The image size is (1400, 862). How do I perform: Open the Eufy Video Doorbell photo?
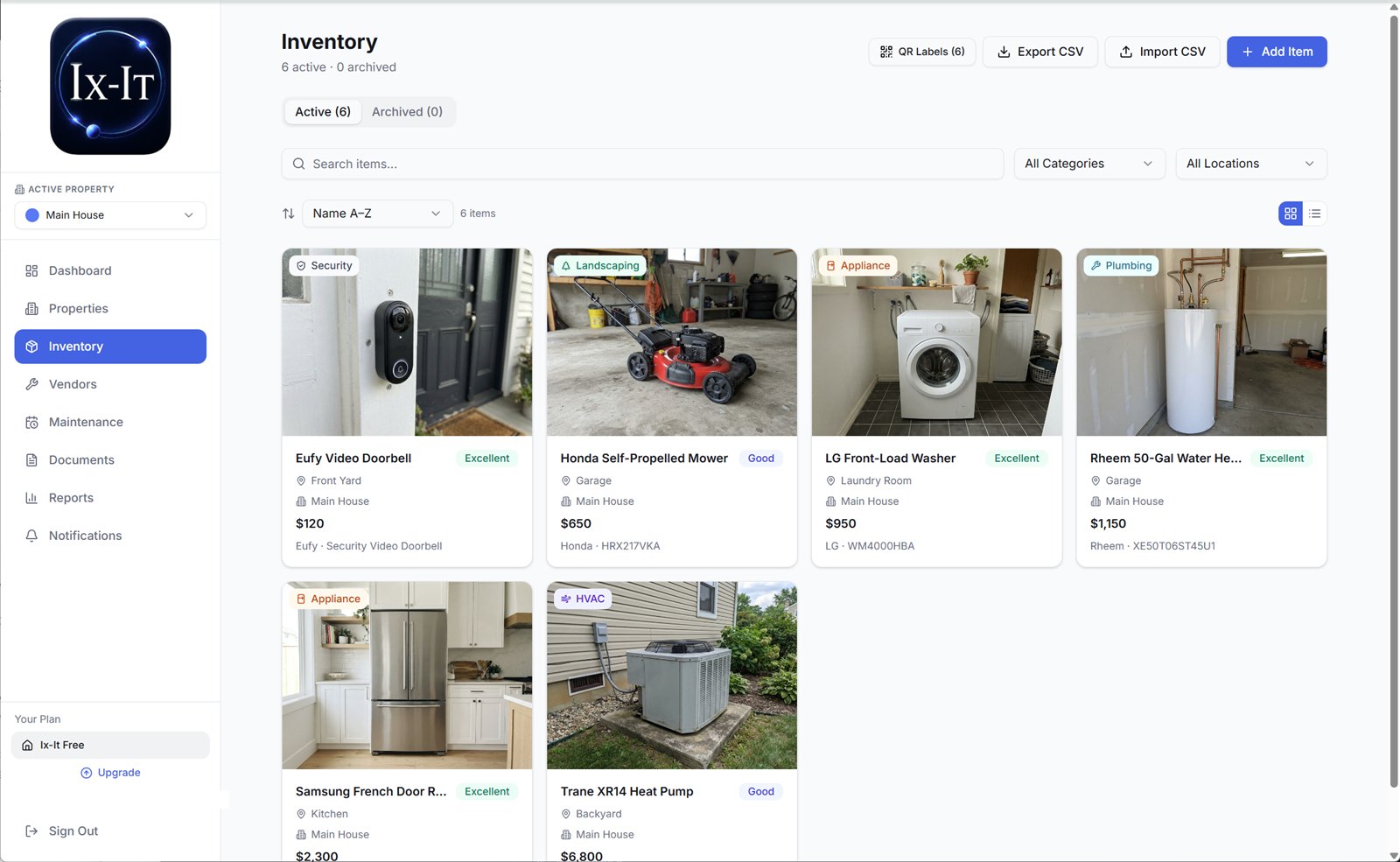click(x=407, y=342)
